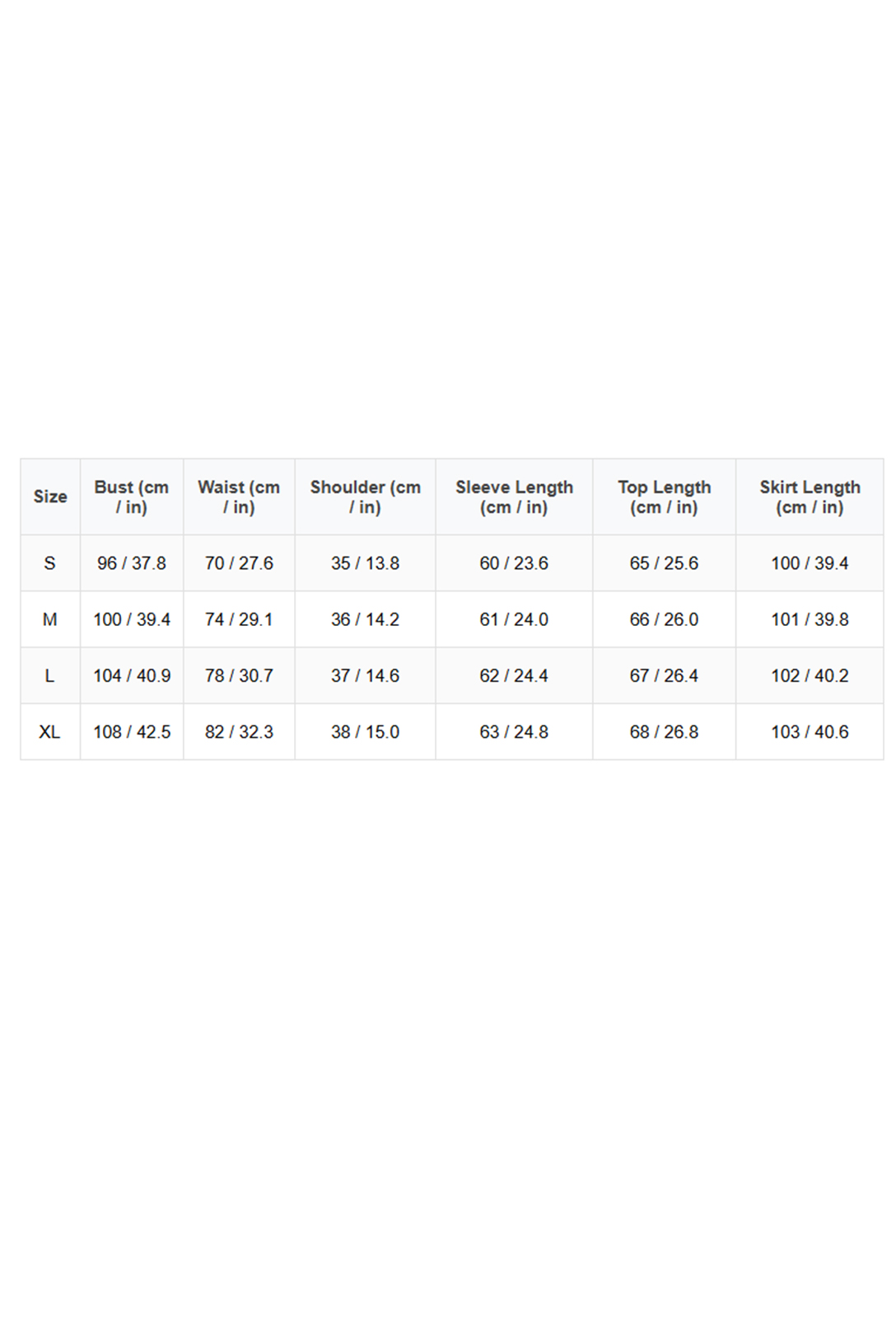896x1344 pixels.
Task: Click top length value 65 / 25.6
Action: [664, 563]
